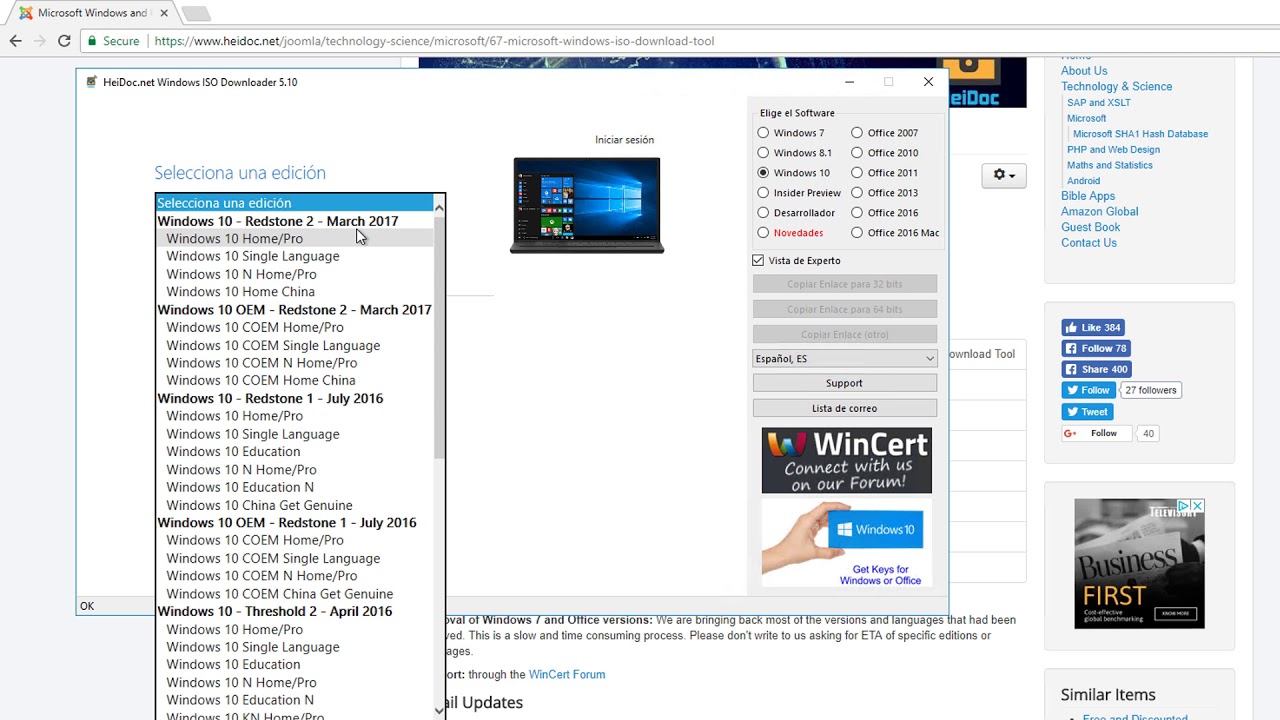Click the green Secure padlock icon
The height and width of the screenshot is (720, 1280).
tap(92, 41)
